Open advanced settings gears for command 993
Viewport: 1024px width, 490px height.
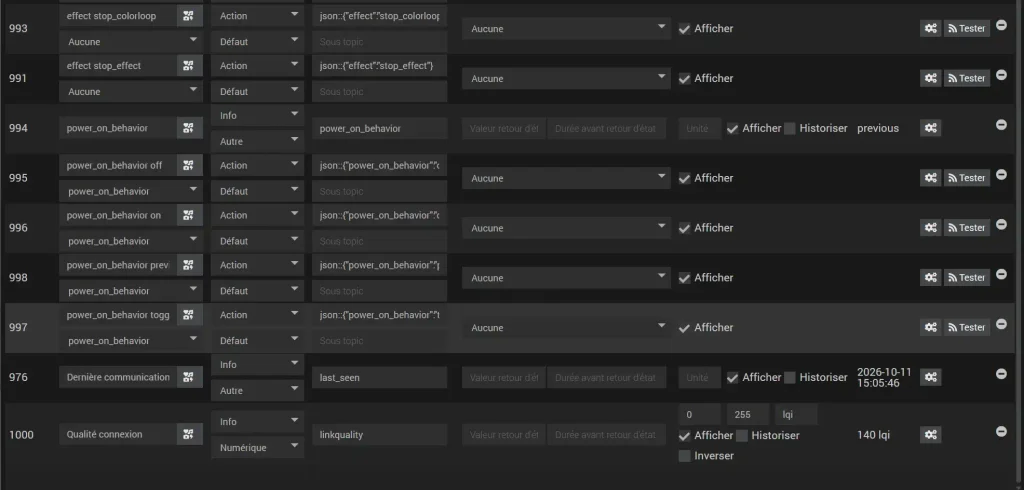[x=931, y=28]
